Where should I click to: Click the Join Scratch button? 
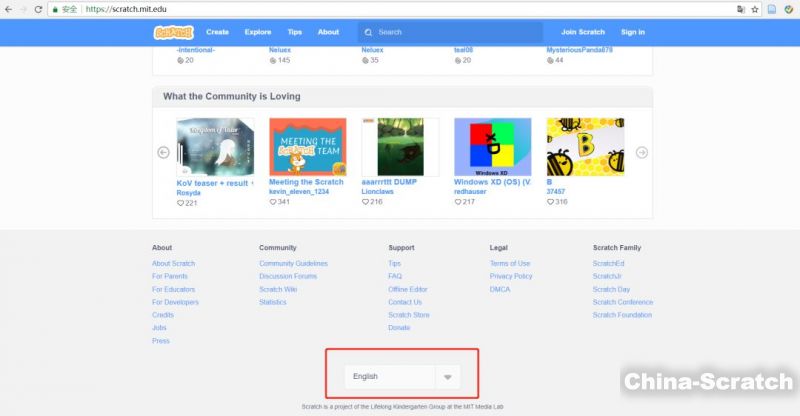pos(582,32)
